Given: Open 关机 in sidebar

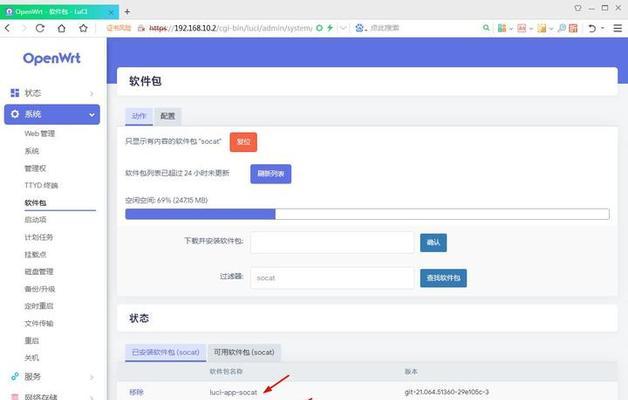Looking at the screenshot, I should pos(32,358).
